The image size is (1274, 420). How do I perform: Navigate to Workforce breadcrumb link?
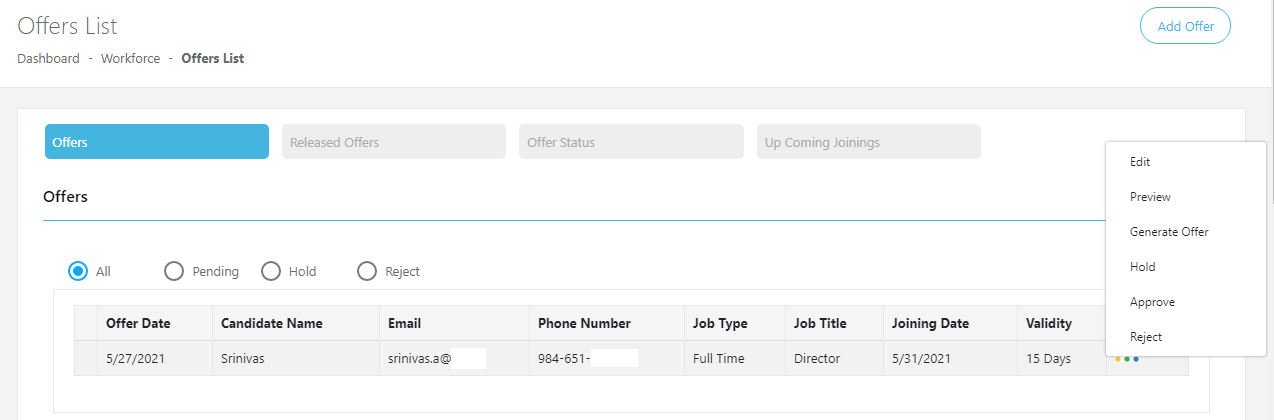(x=130, y=58)
